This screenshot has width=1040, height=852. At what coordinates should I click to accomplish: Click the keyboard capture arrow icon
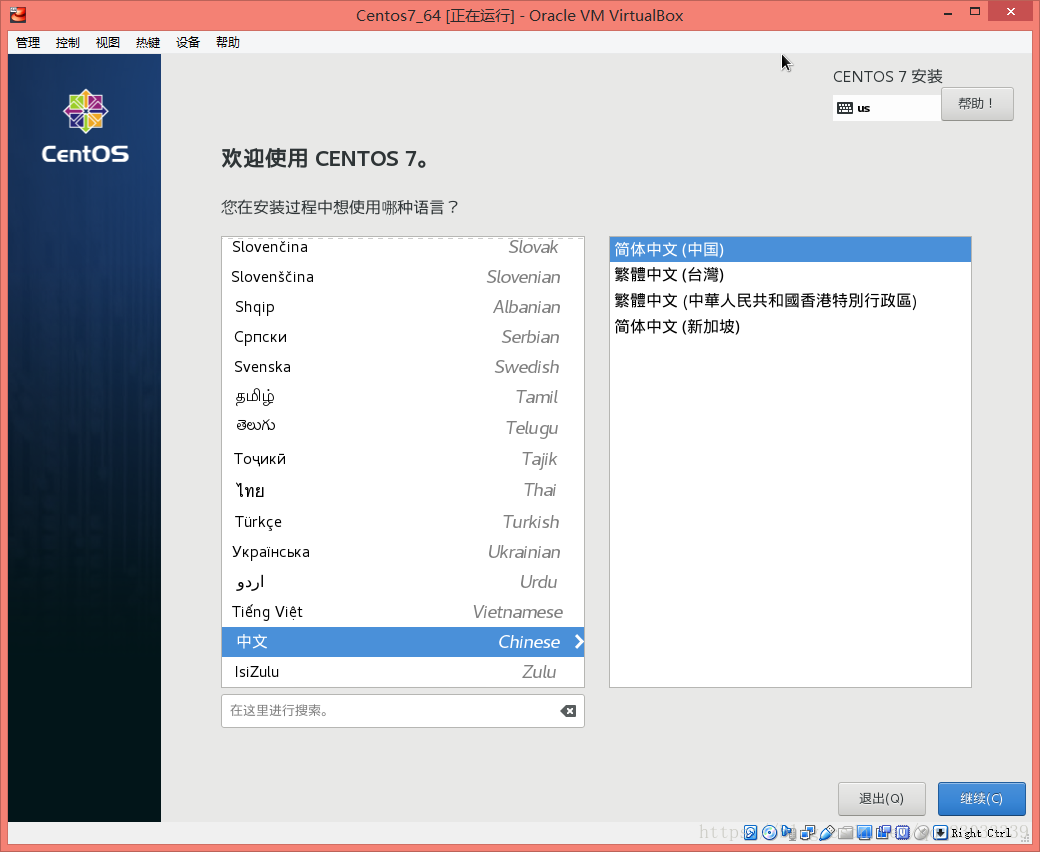[941, 833]
